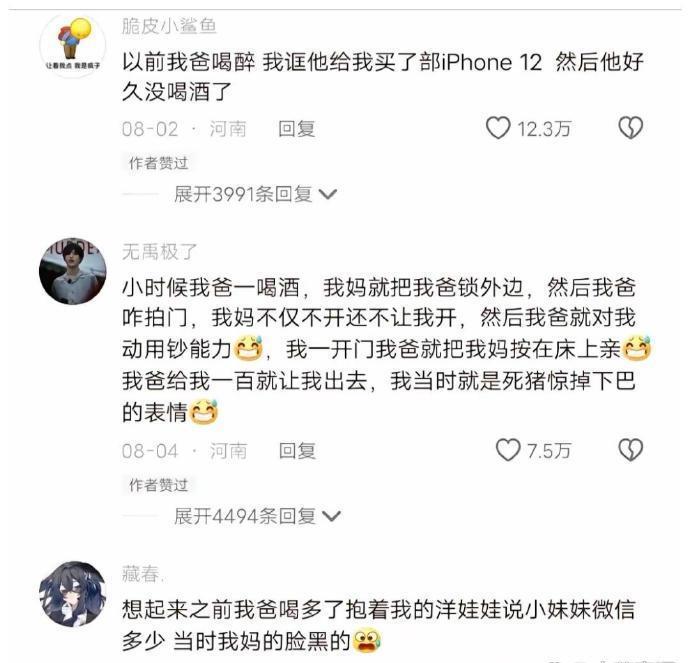The height and width of the screenshot is (663, 690).
Task: Dislike the iPhone 12 comment with broken heart
Action: point(631,128)
